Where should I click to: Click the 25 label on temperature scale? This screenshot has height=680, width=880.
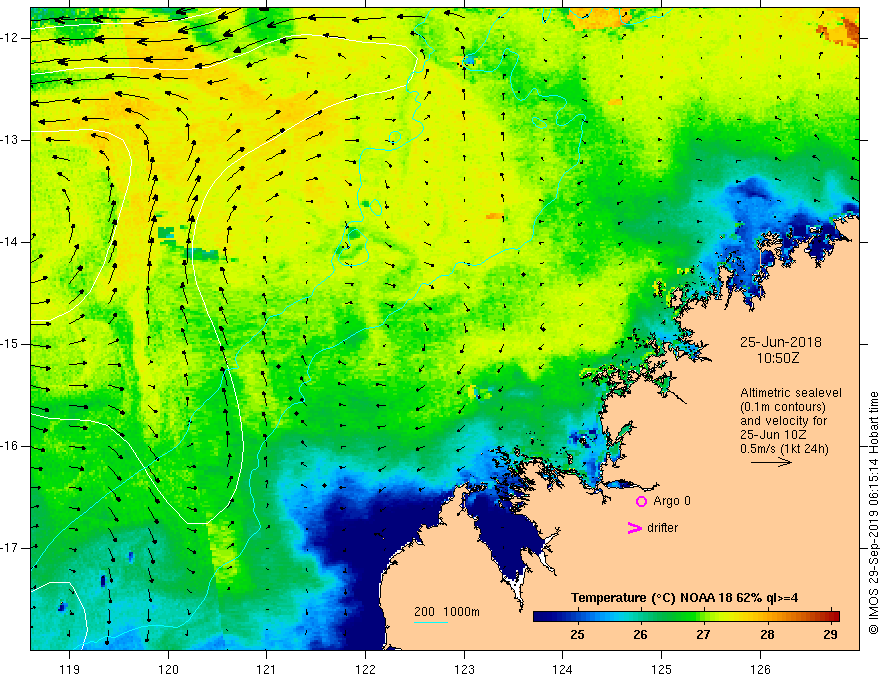point(578,635)
